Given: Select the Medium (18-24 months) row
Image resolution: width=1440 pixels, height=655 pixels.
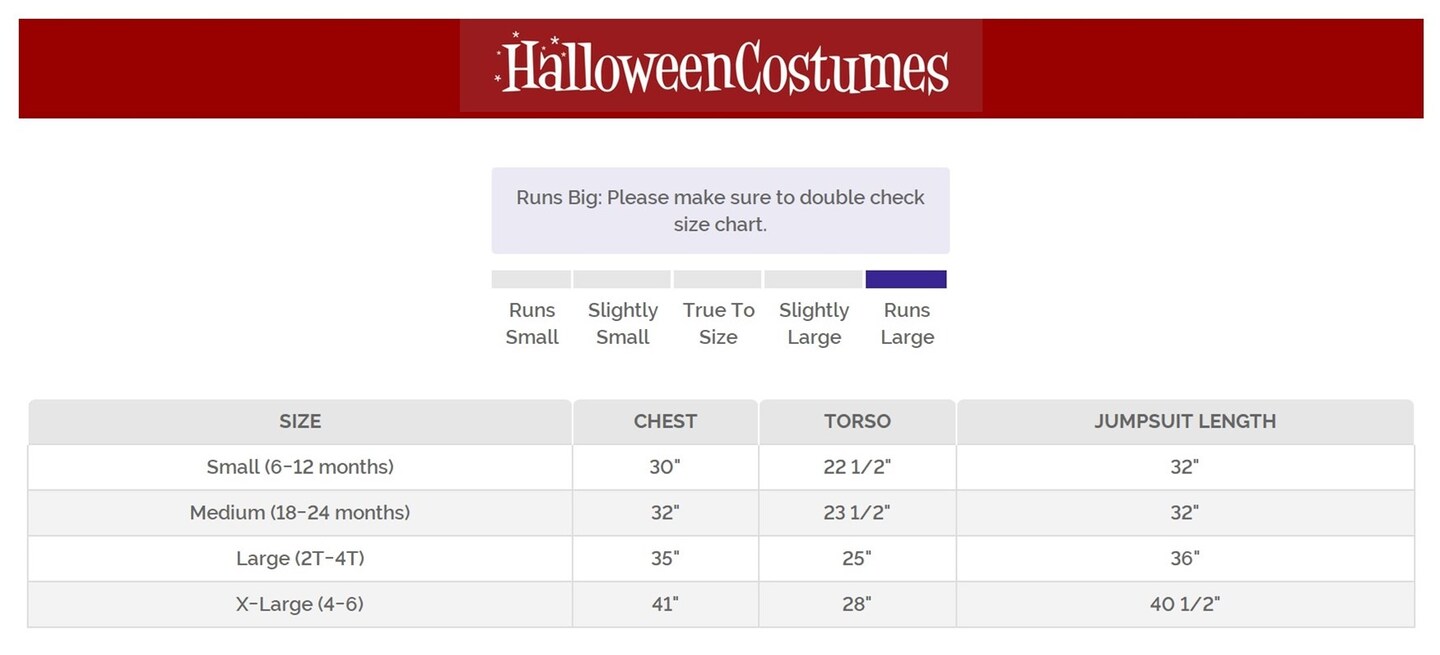Looking at the screenshot, I should pyautogui.click(x=300, y=513).
